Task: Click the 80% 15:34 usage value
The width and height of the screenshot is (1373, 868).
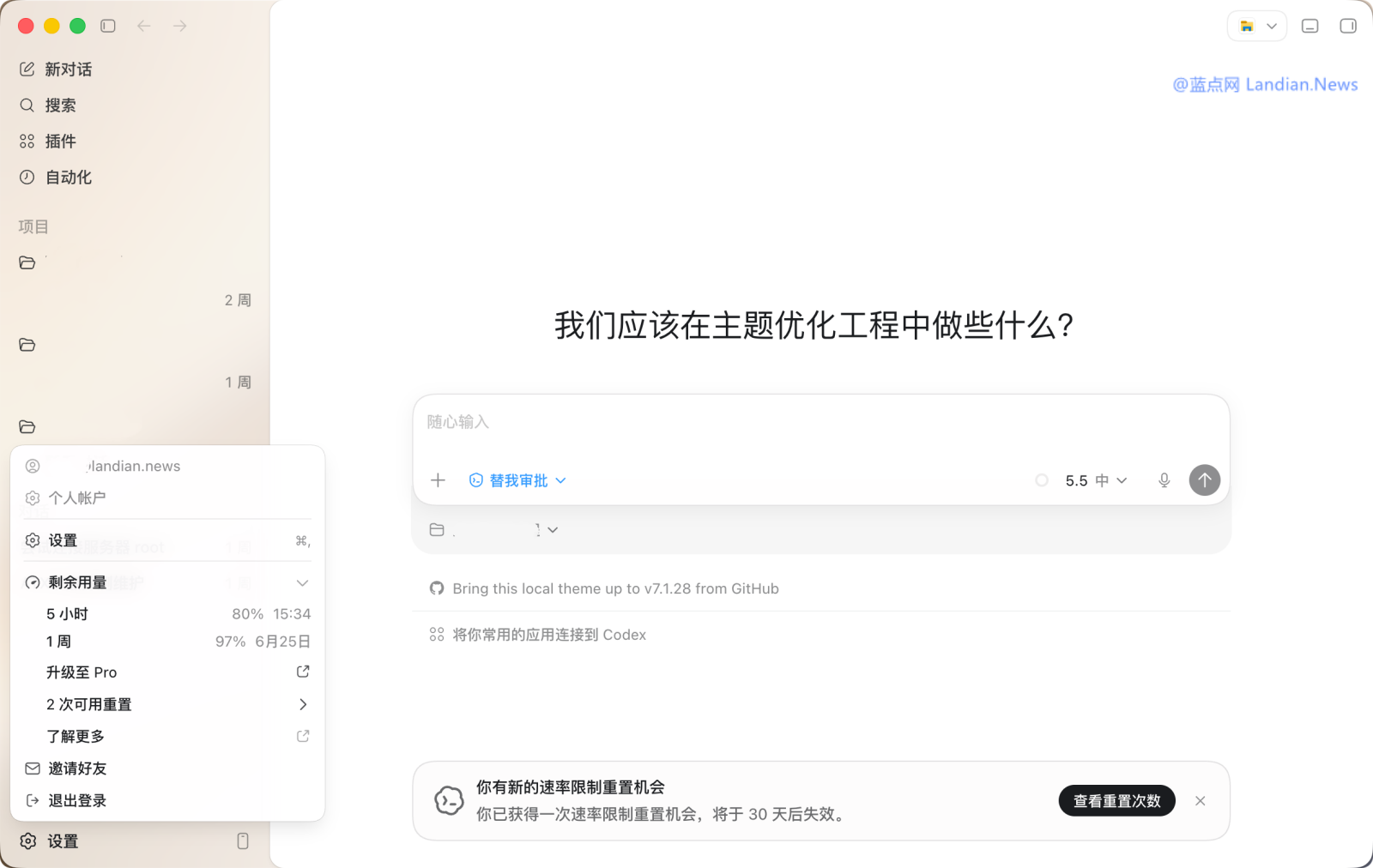Action: (x=271, y=614)
